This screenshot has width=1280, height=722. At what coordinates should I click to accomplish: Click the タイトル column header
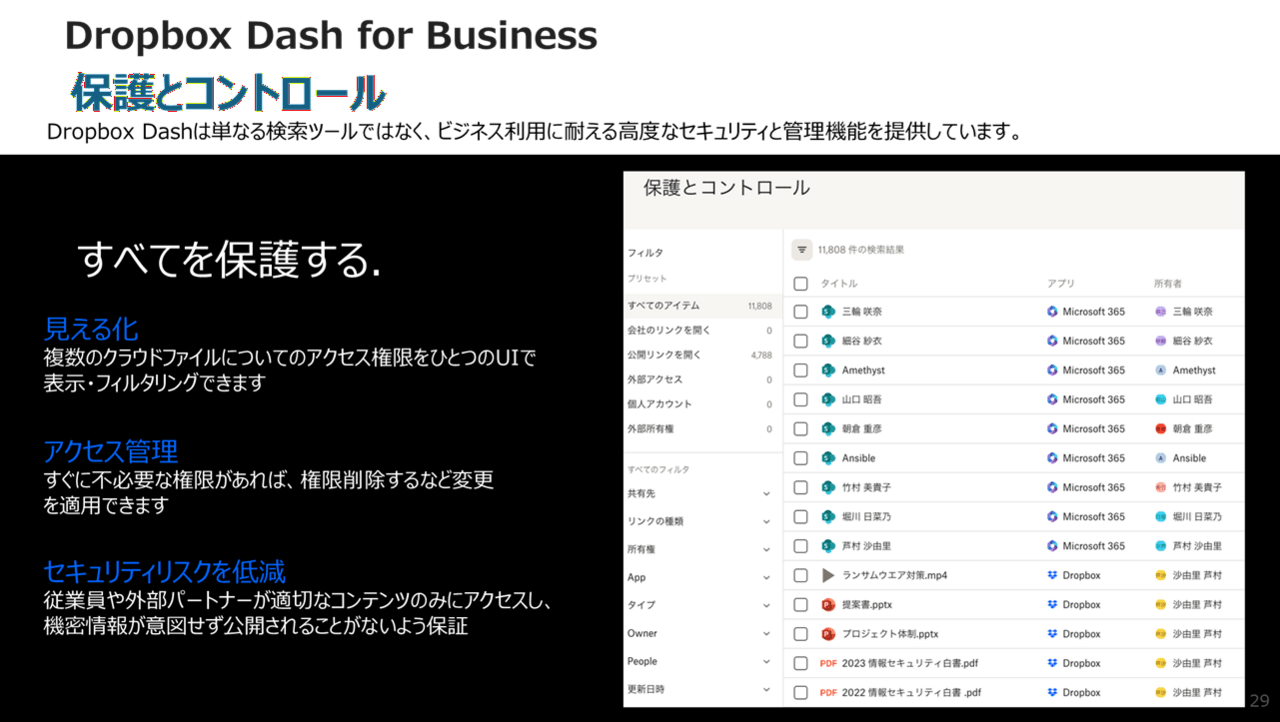pyautogui.click(x=839, y=284)
